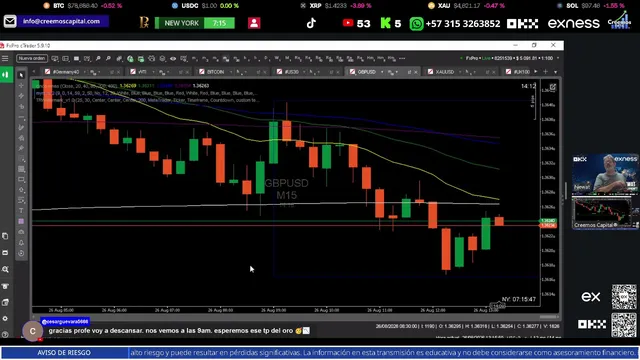This screenshot has height=360, width=640.
Task: Click the BTC ticker price
Action: point(82,6)
